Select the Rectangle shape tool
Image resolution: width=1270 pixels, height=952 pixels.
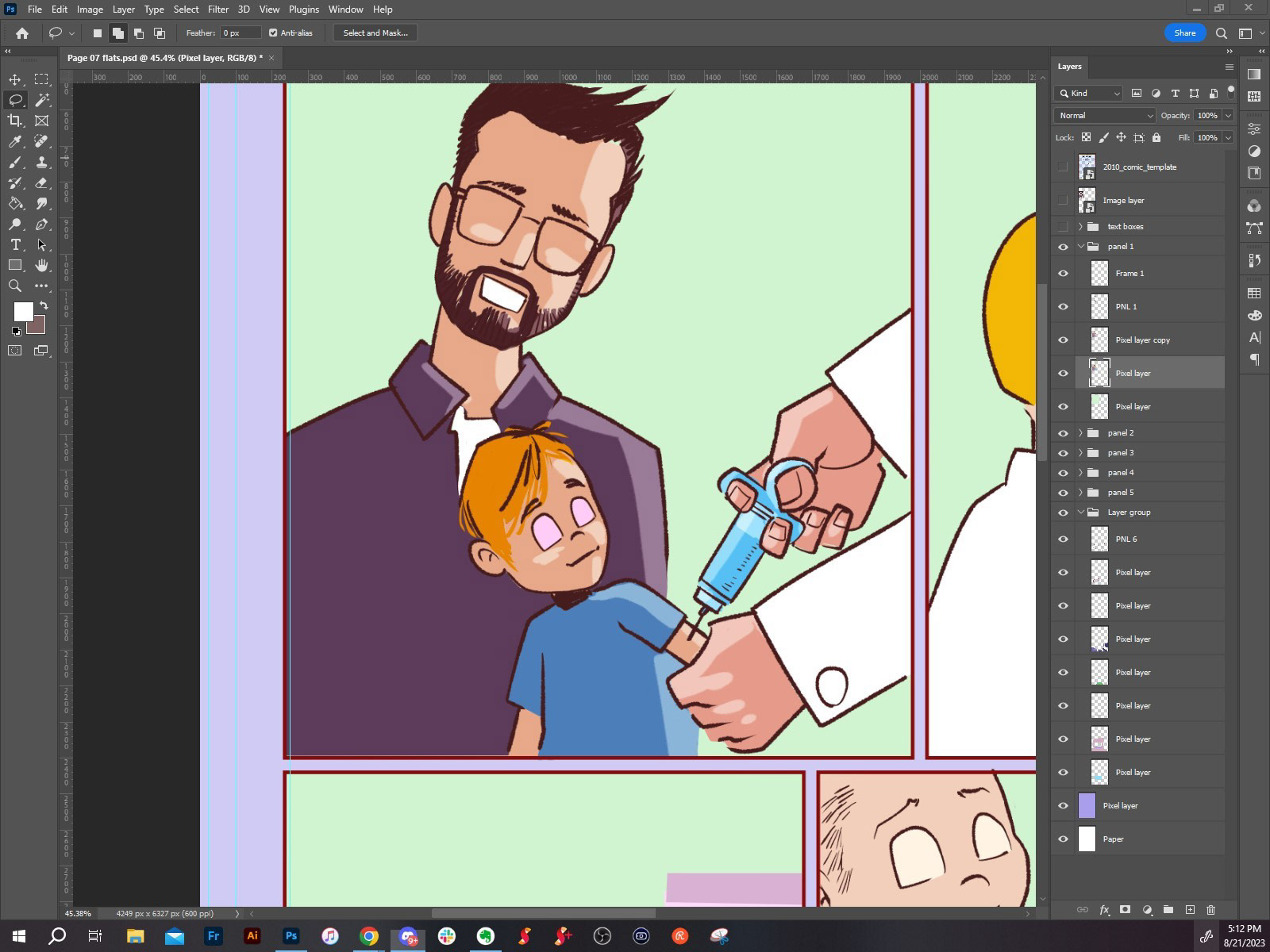coord(15,265)
